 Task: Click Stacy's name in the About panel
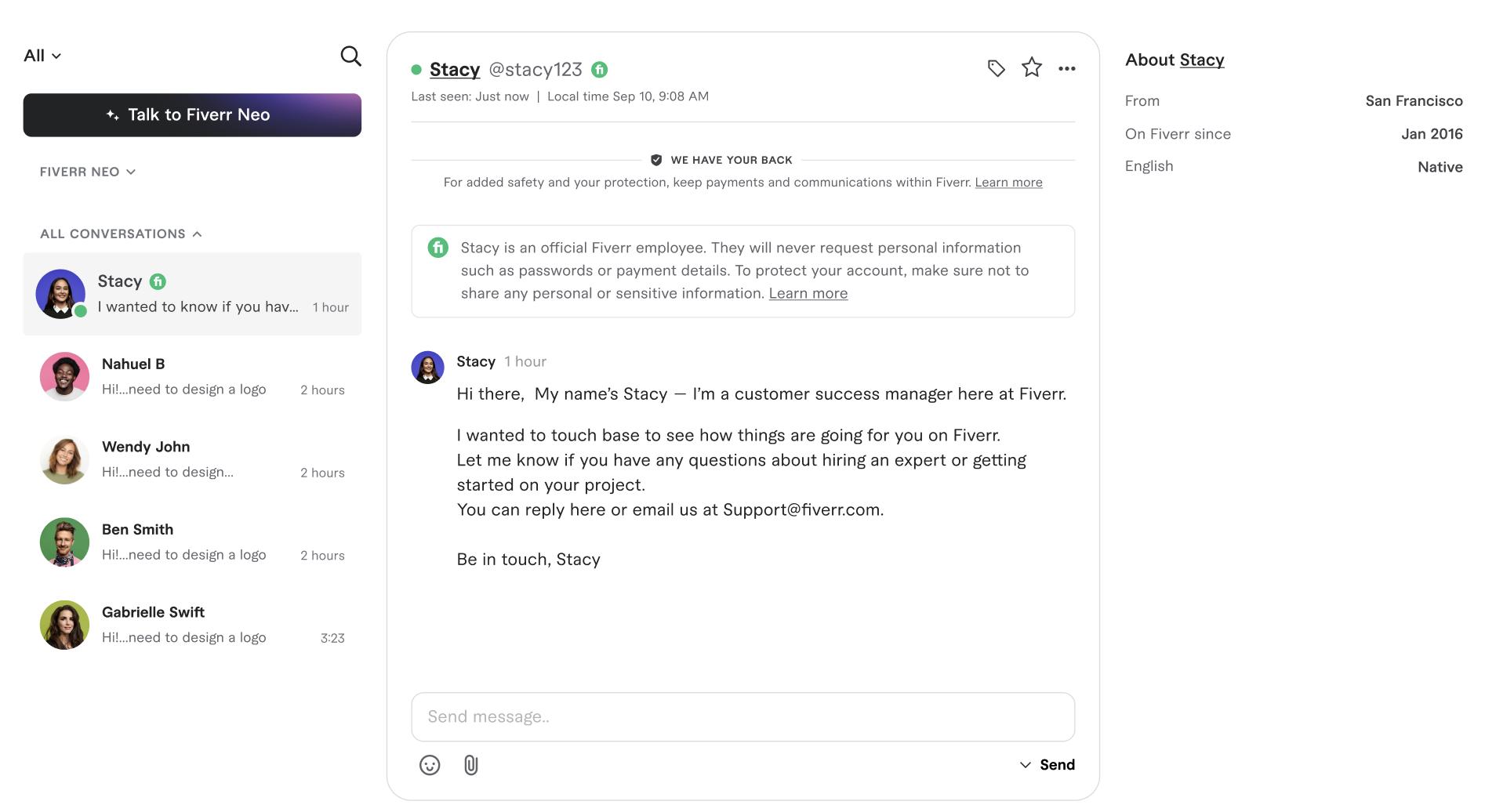[1201, 60]
